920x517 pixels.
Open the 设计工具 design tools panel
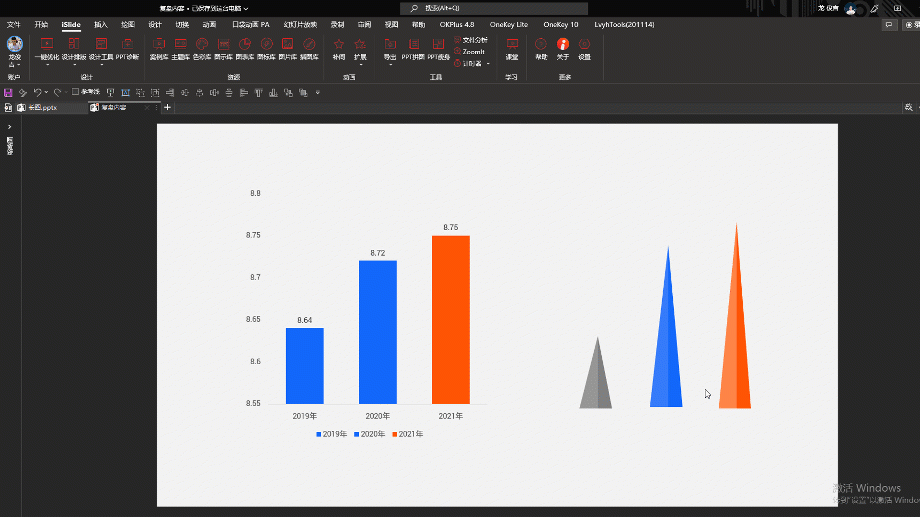101,49
